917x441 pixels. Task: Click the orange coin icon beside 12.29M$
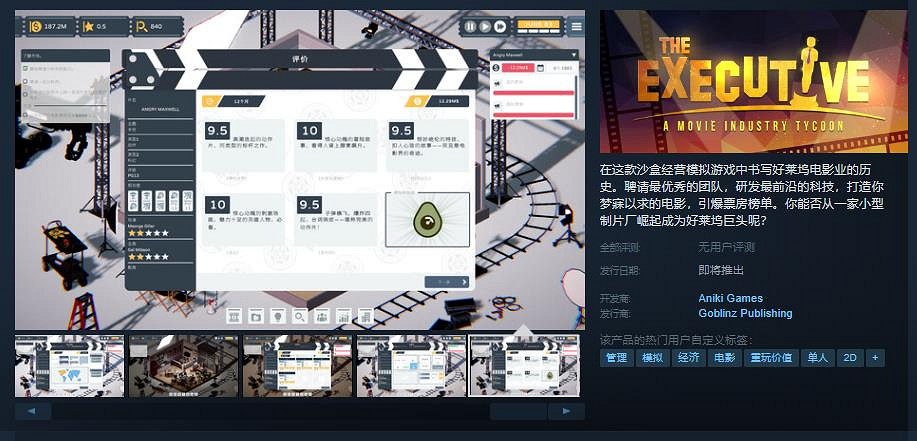416,101
